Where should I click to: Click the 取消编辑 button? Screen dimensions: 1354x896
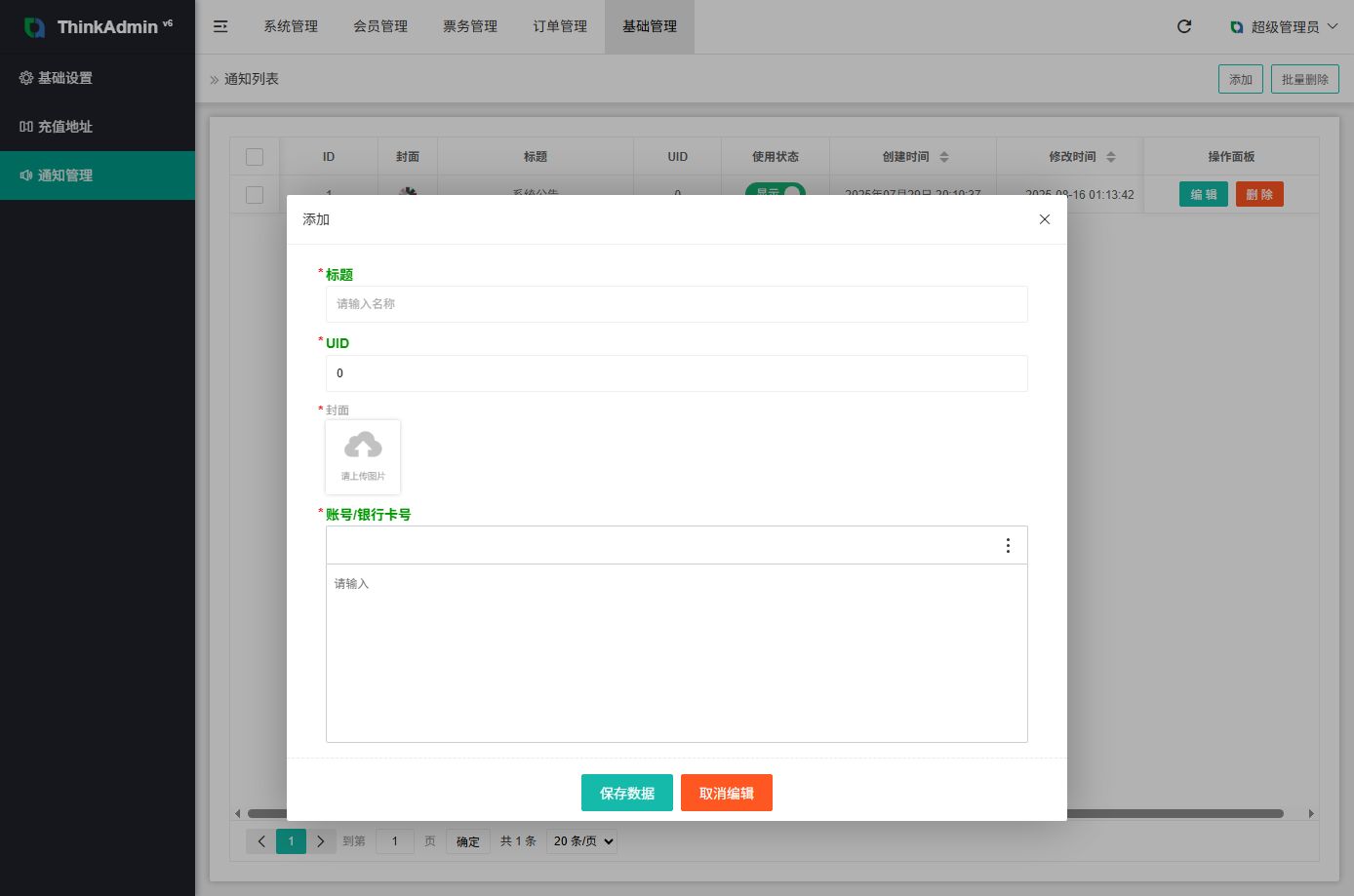tap(727, 793)
